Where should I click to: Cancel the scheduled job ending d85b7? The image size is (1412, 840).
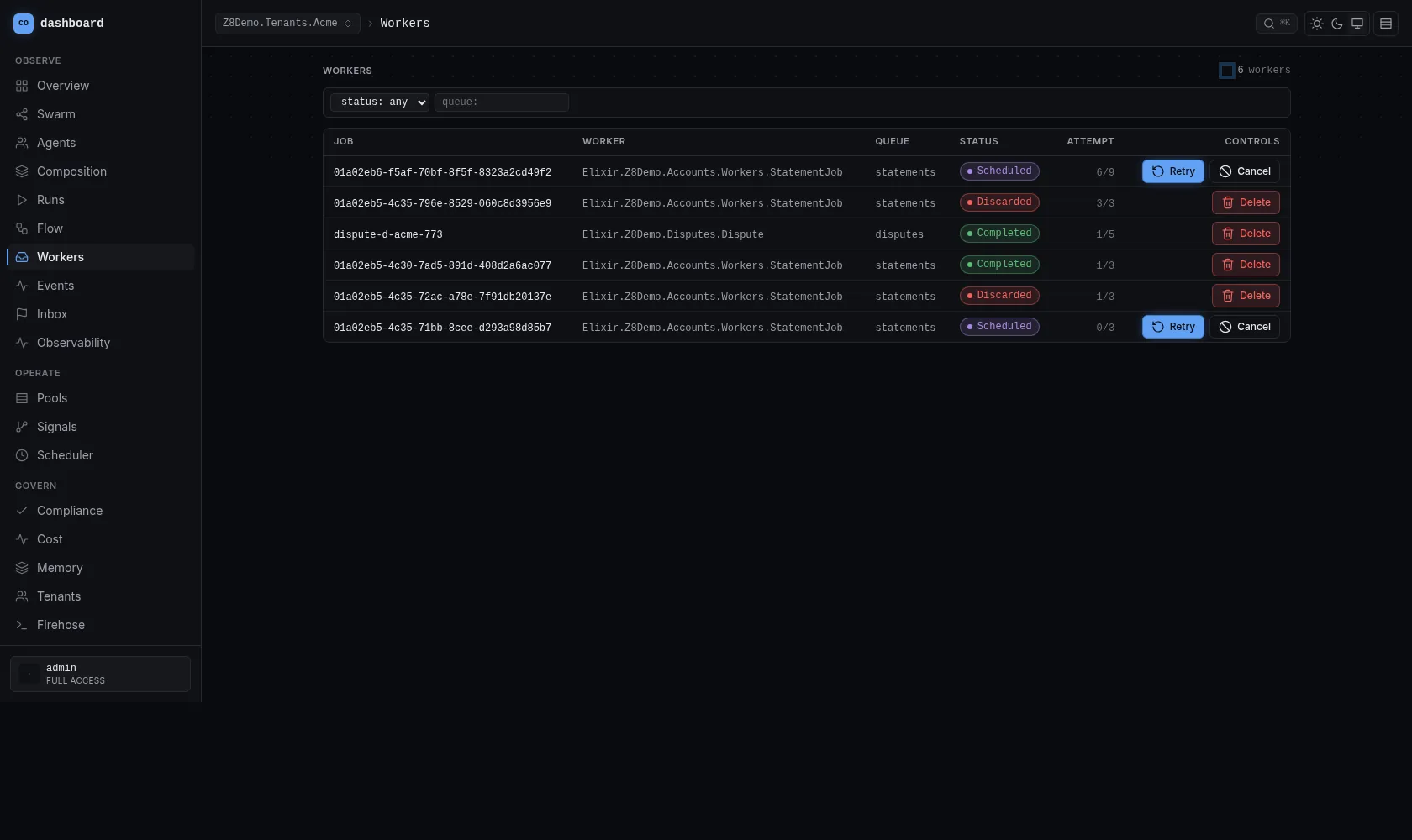click(x=1245, y=327)
